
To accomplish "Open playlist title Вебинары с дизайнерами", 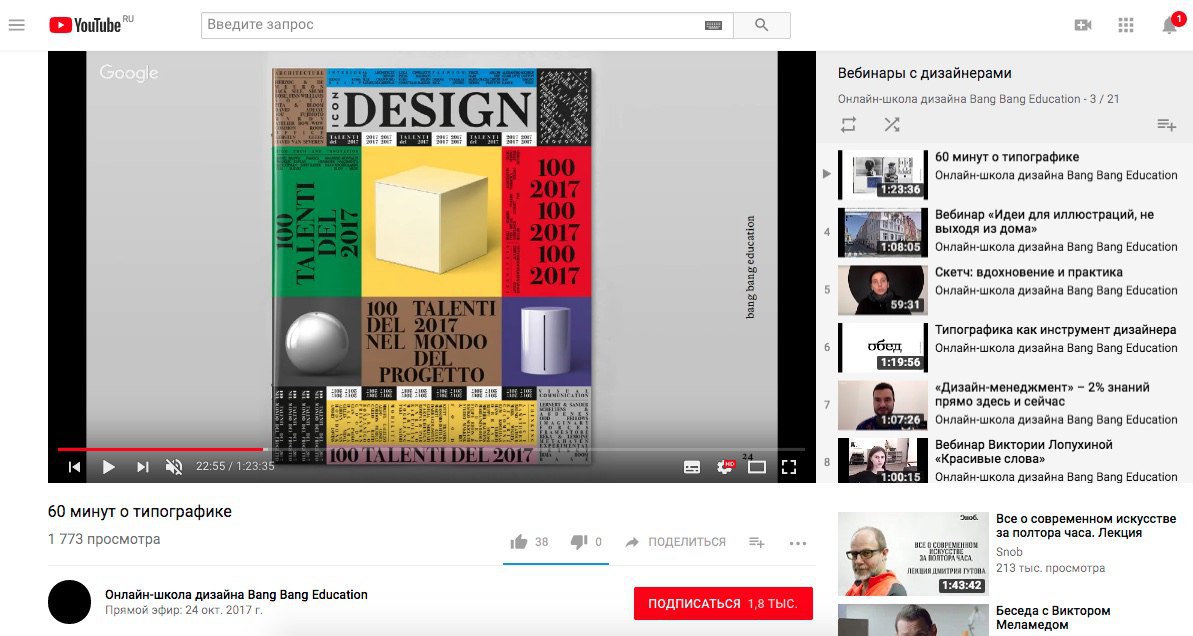I will [x=924, y=73].
